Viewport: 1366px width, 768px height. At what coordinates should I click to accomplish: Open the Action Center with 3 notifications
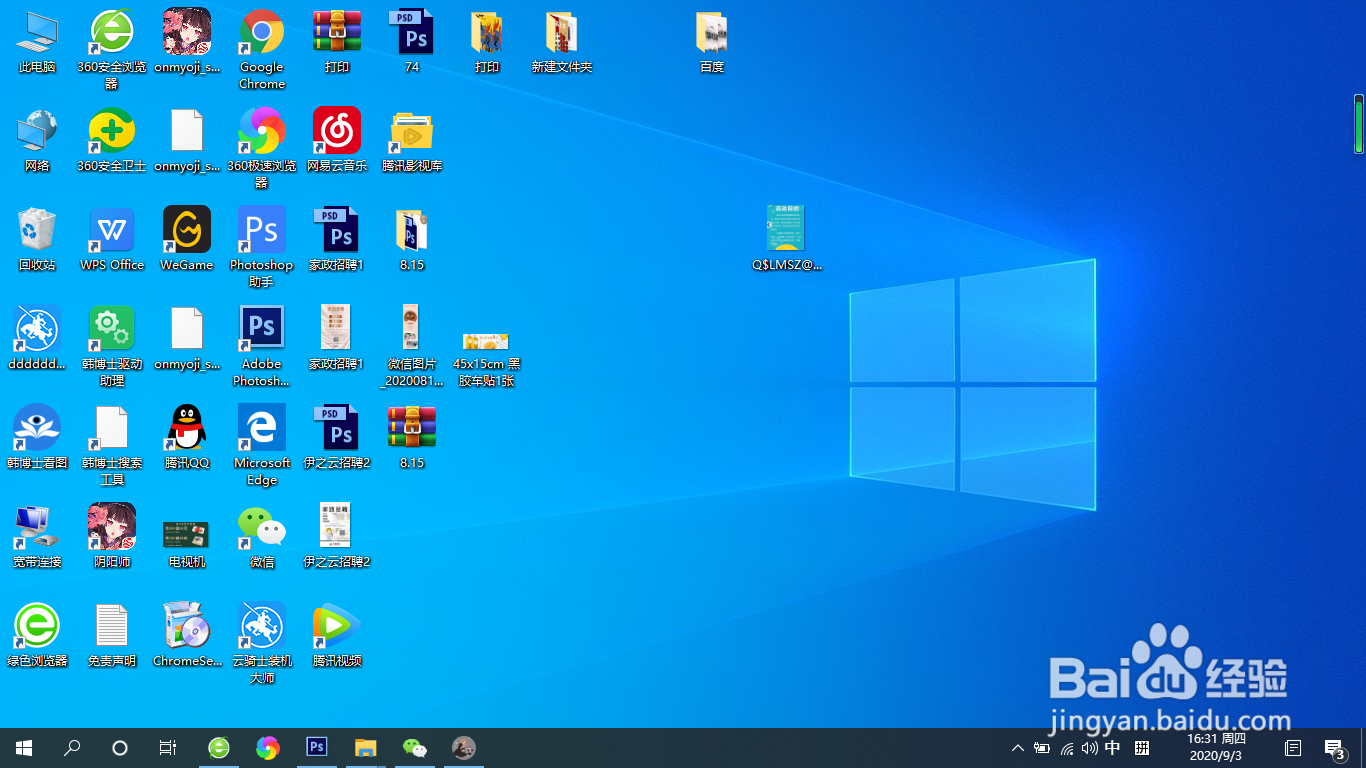coord(1334,748)
